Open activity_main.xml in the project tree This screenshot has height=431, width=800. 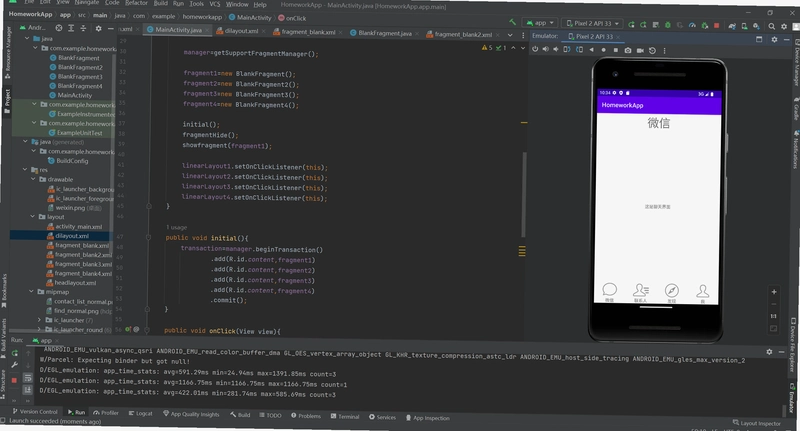pyautogui.click(x=79, y=226)
